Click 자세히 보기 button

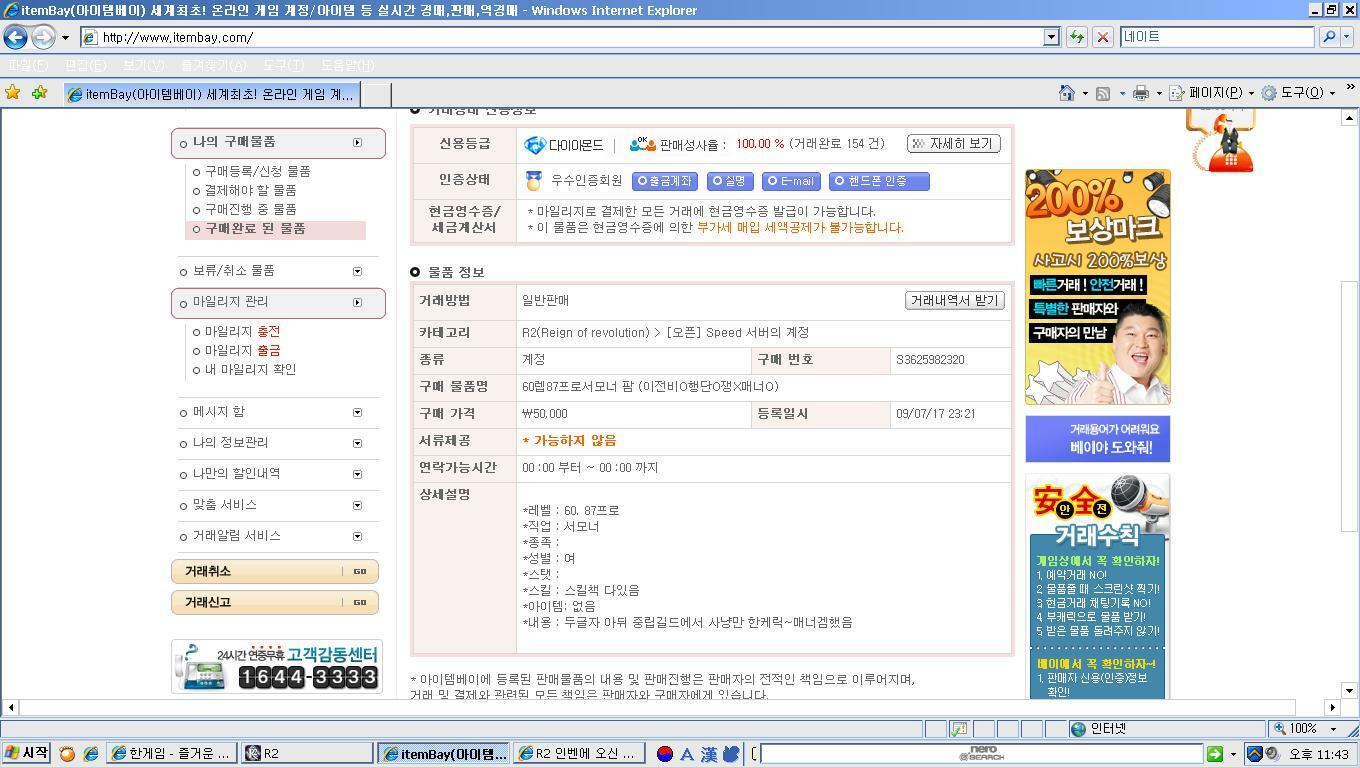click(x=953, y=144)
